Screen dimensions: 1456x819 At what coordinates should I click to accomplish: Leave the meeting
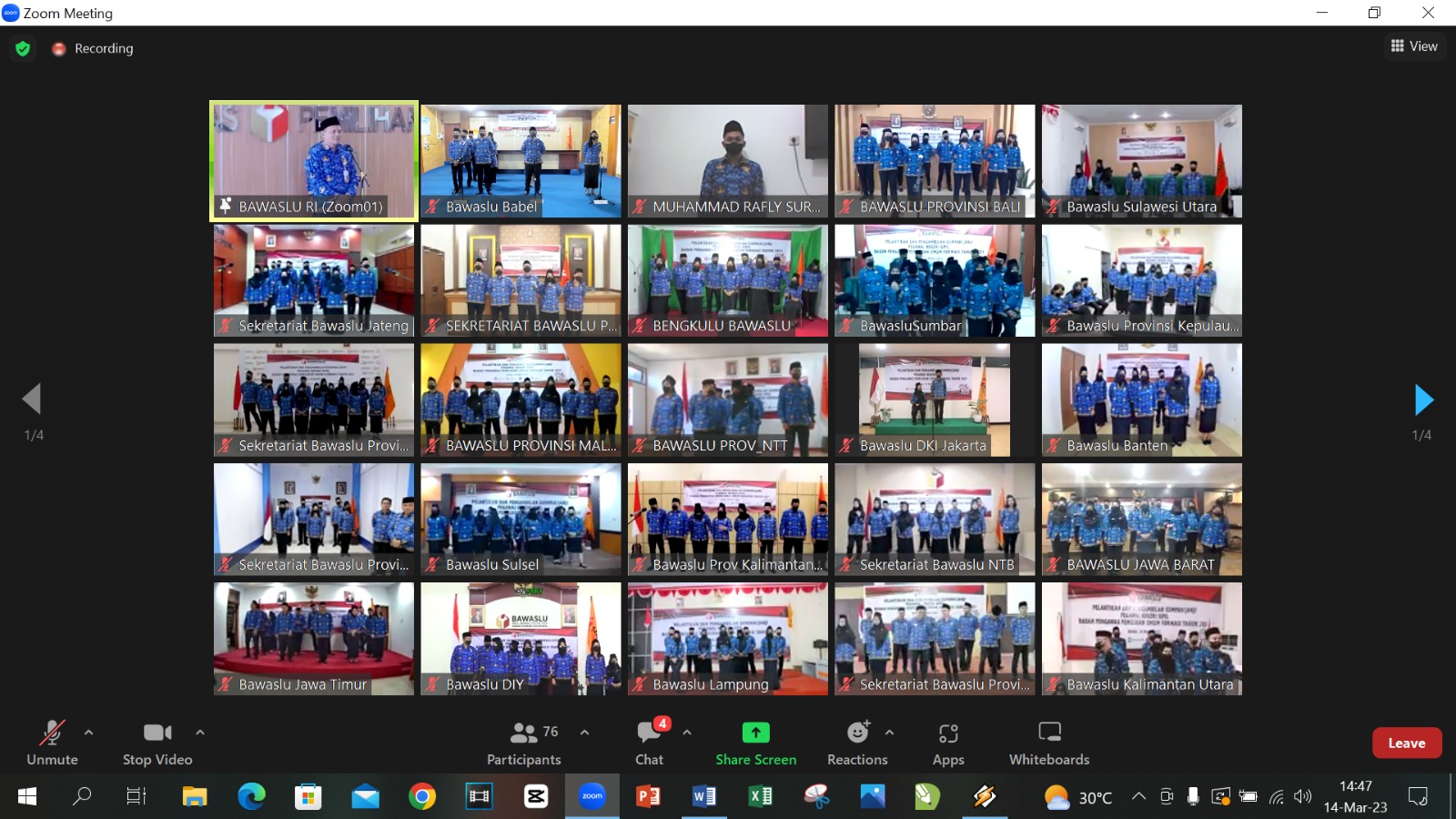point(1406,743)
